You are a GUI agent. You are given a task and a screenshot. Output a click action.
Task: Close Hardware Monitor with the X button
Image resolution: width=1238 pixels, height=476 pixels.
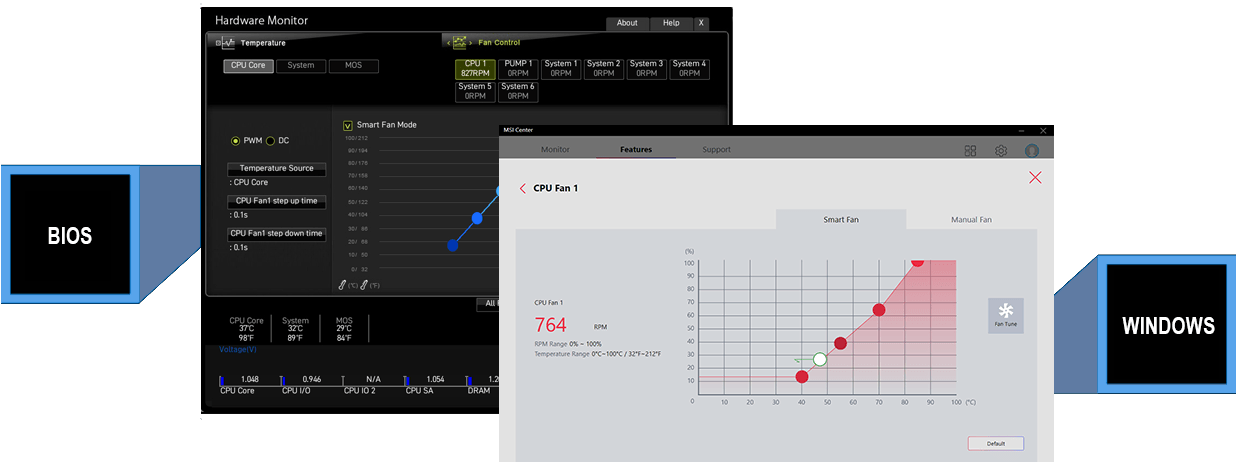(x=701, y=23)
